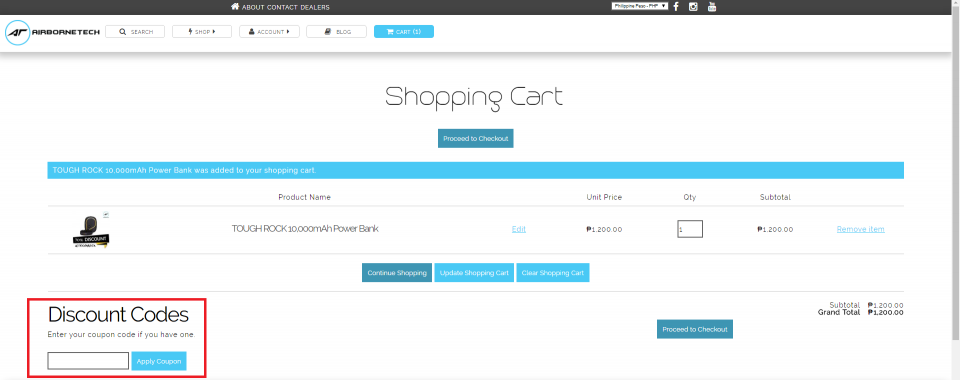
Task: Click the AirborneTech logo
Action: pos(52,32)
